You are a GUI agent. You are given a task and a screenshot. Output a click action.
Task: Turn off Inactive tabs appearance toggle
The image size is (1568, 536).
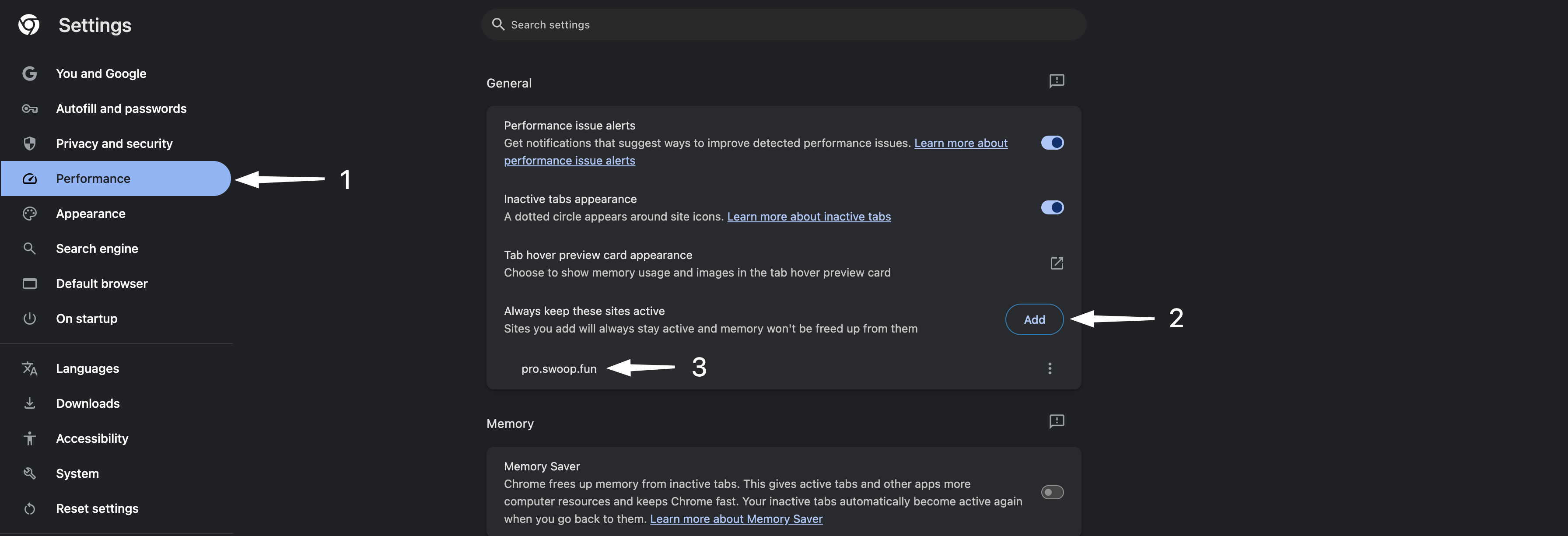tap(1052, 208)
